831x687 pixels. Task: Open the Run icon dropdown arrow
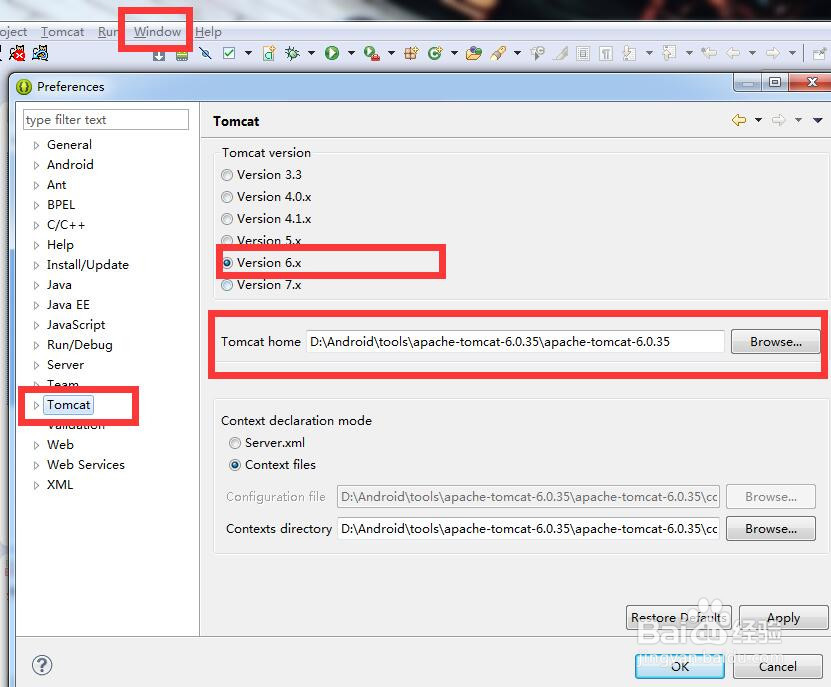(x=351, y=53)
